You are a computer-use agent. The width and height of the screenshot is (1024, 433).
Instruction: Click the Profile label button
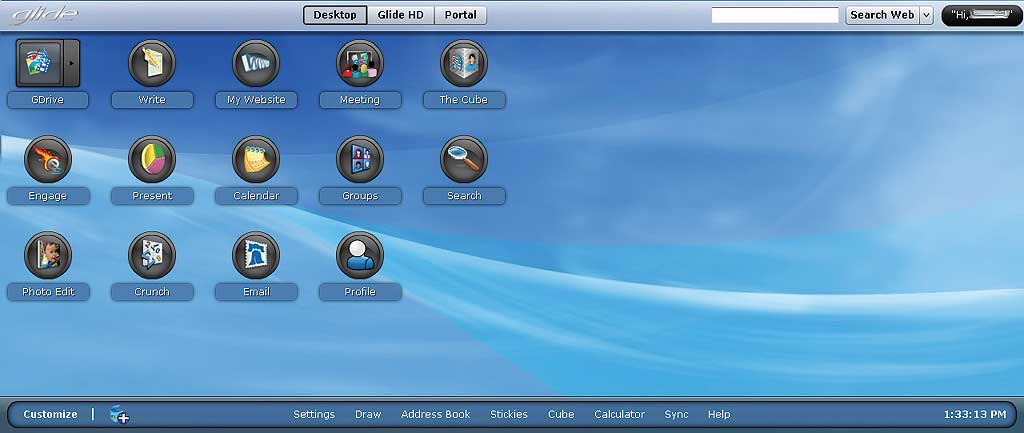pyautogui.click(x=360, y=292)
